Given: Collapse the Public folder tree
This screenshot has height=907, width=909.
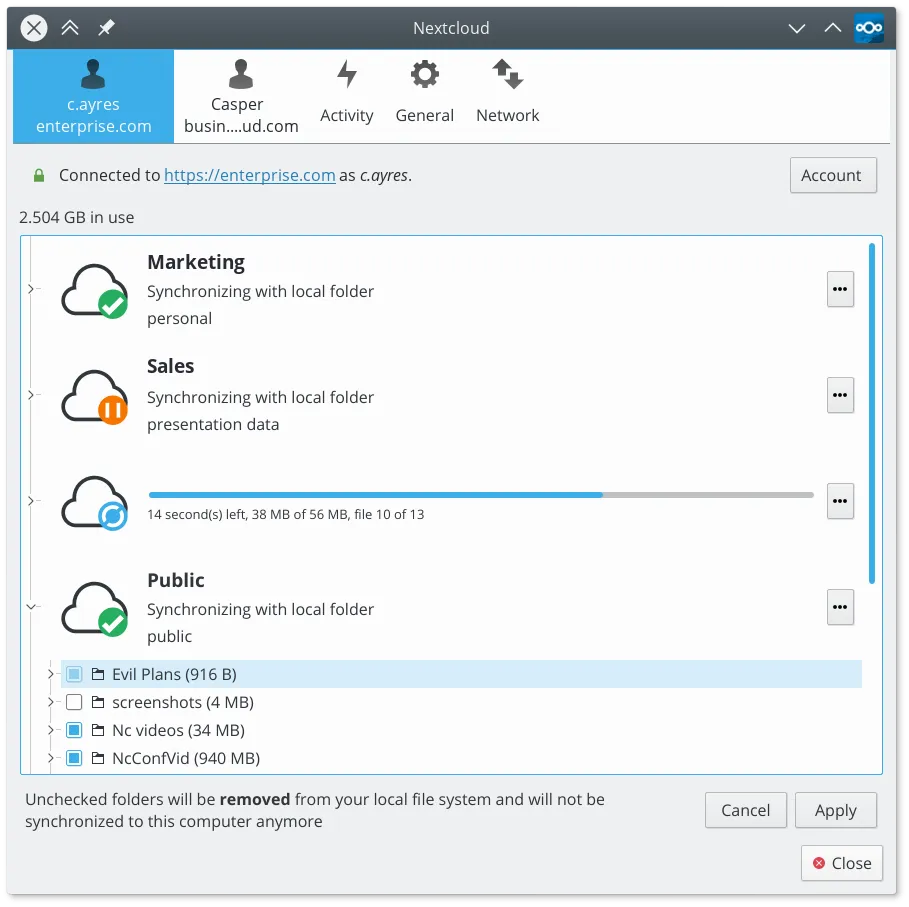Looking at the screenshot, I should (31, 606).
